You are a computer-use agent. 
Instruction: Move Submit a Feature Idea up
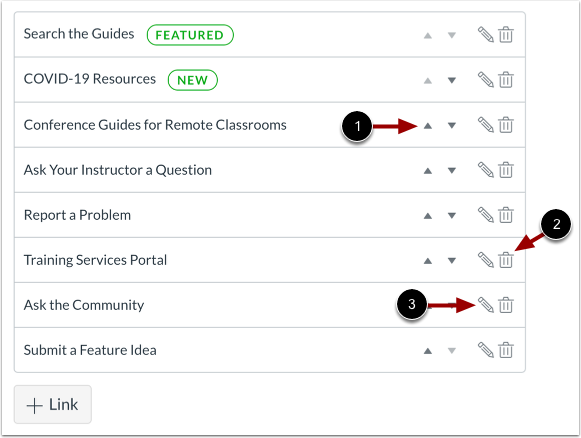tap(428, 351)
